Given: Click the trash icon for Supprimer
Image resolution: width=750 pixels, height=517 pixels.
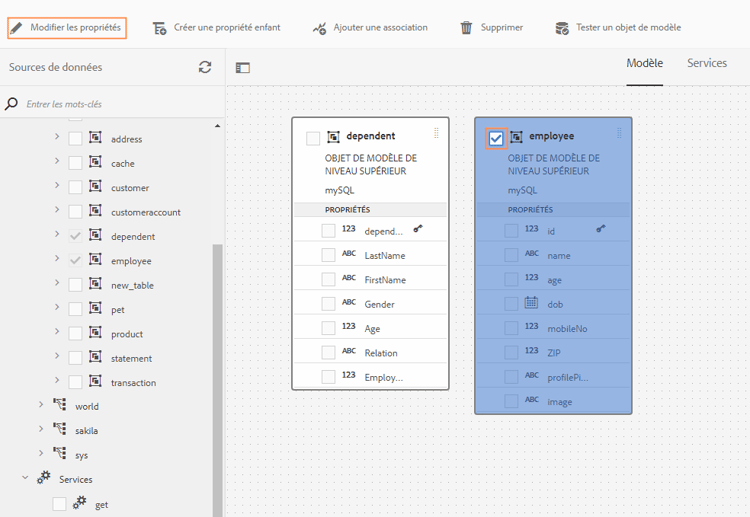Looking at the screenshot, I should [466, 28].
